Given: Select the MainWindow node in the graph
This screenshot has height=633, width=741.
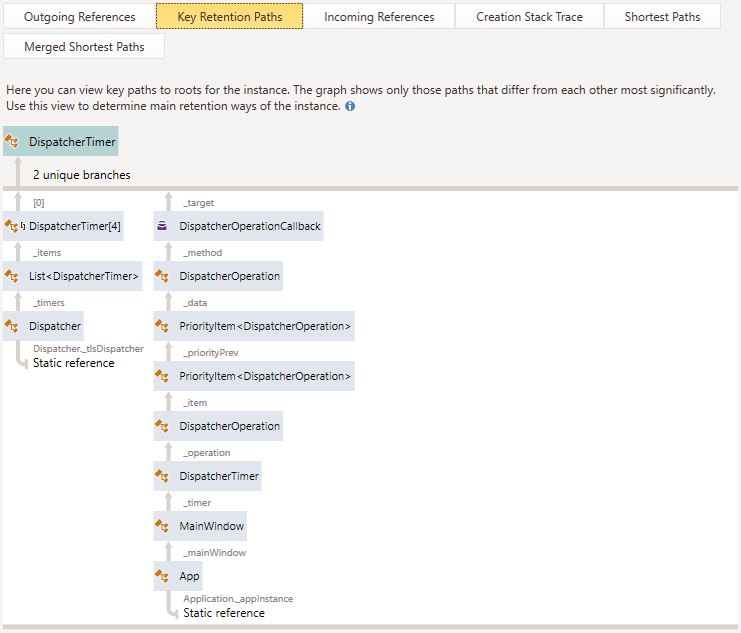Looking at the screenshot, I should pos(211,526).
